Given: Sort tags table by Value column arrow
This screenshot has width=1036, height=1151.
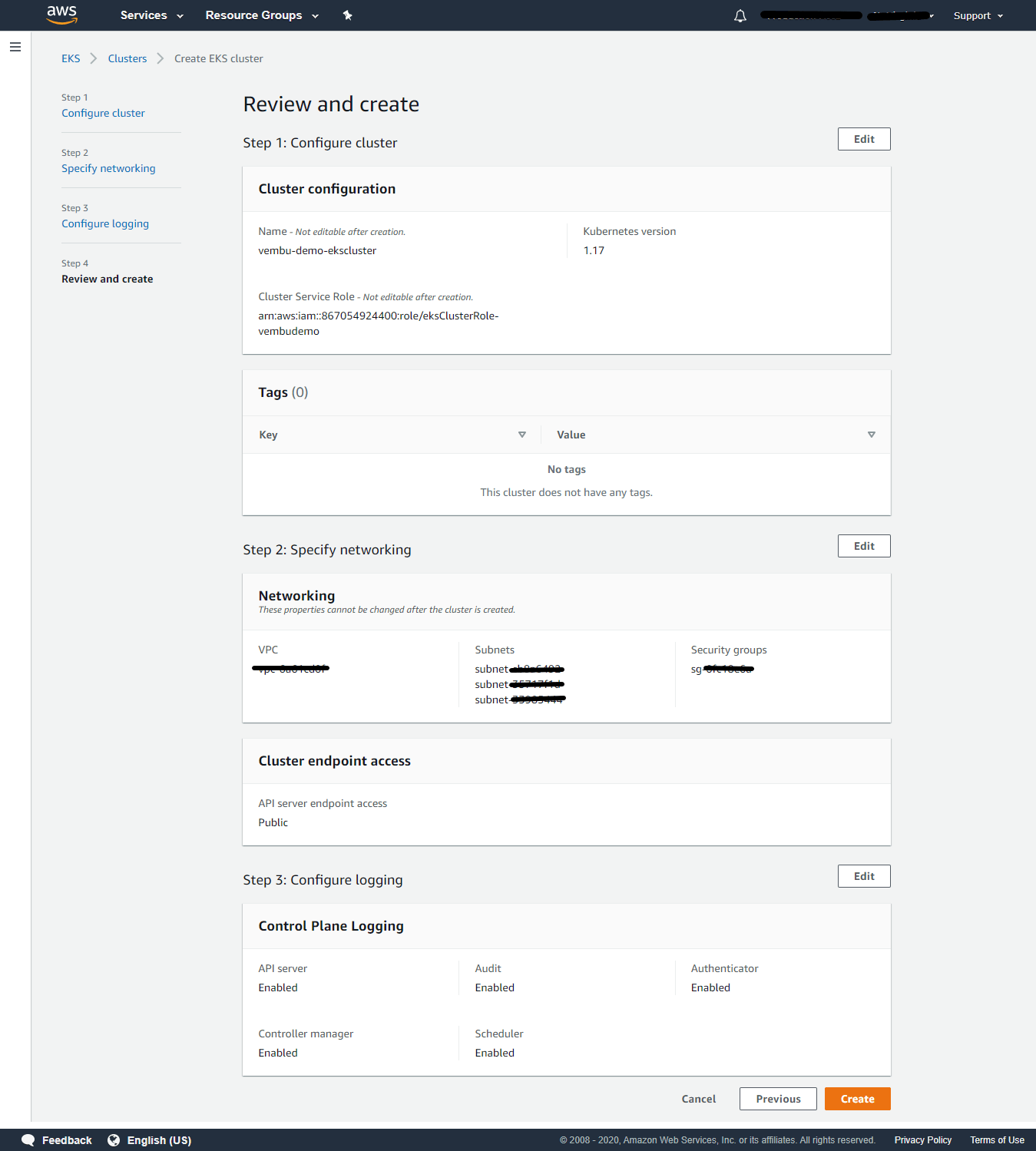Looking at the screenshot, I should tap(872, 435).
